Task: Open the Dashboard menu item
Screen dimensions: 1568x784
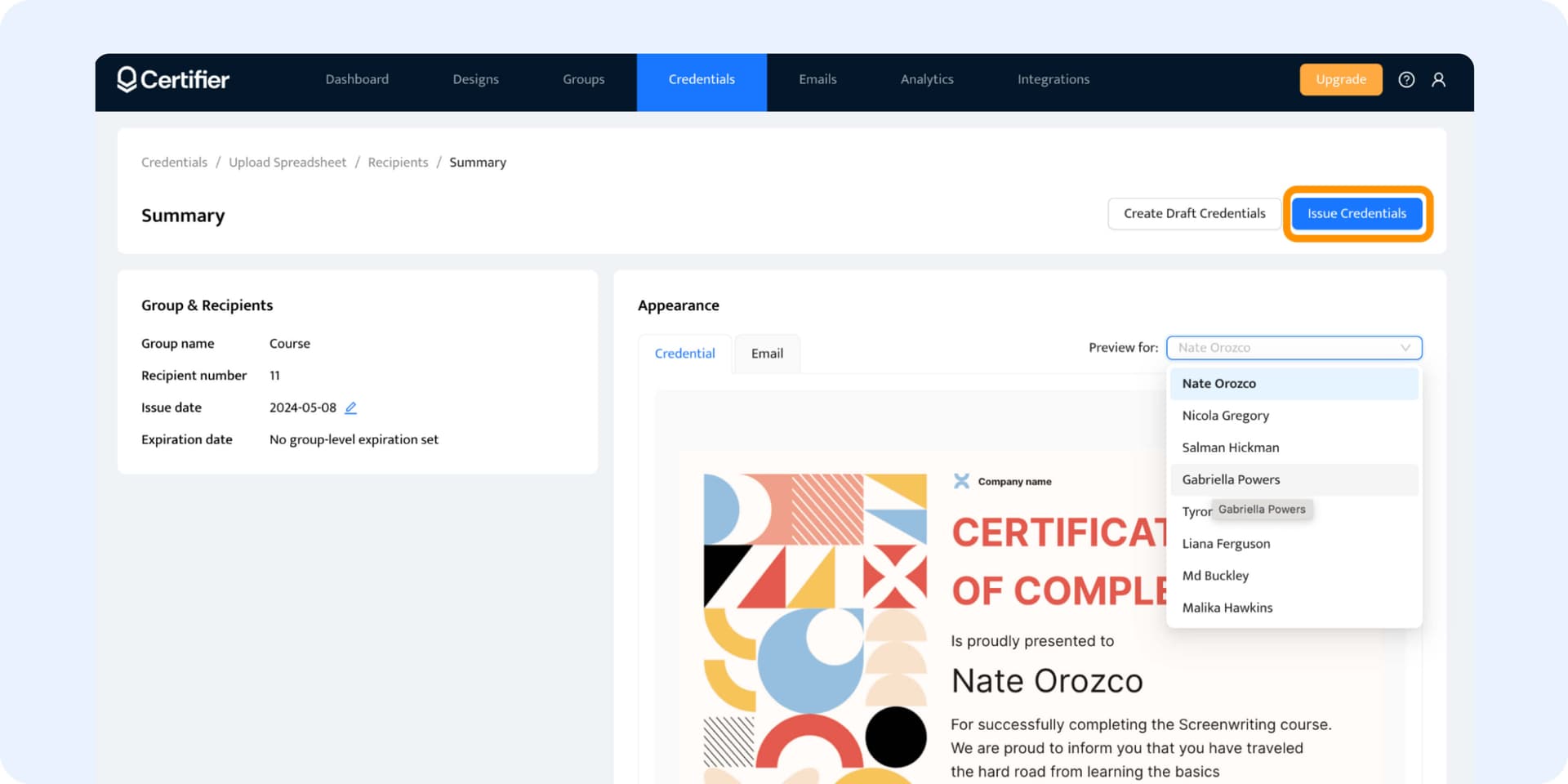Action: click(x=357, y=79)
